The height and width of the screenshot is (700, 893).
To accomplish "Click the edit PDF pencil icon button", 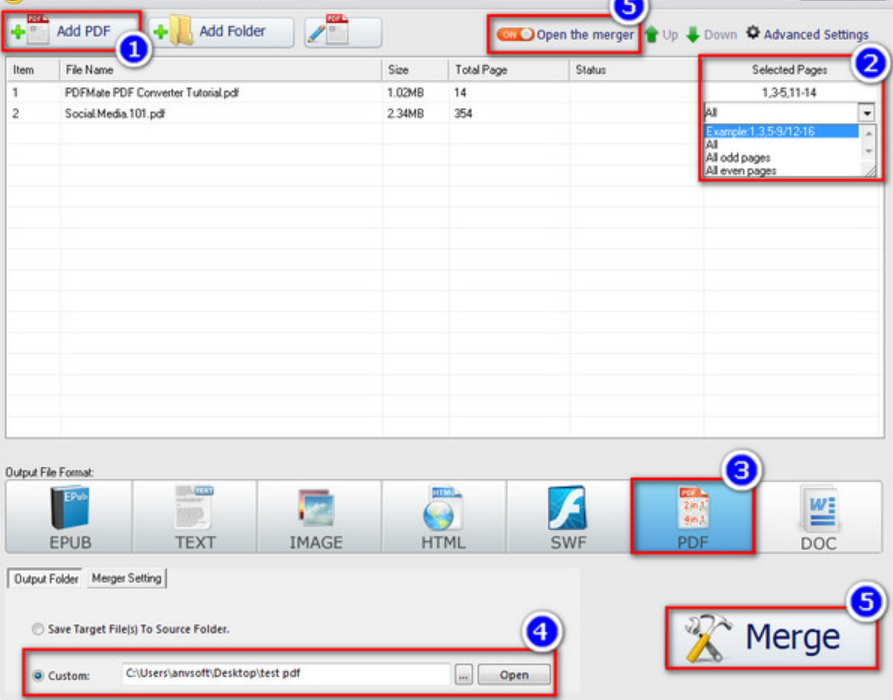I will 343,32.
